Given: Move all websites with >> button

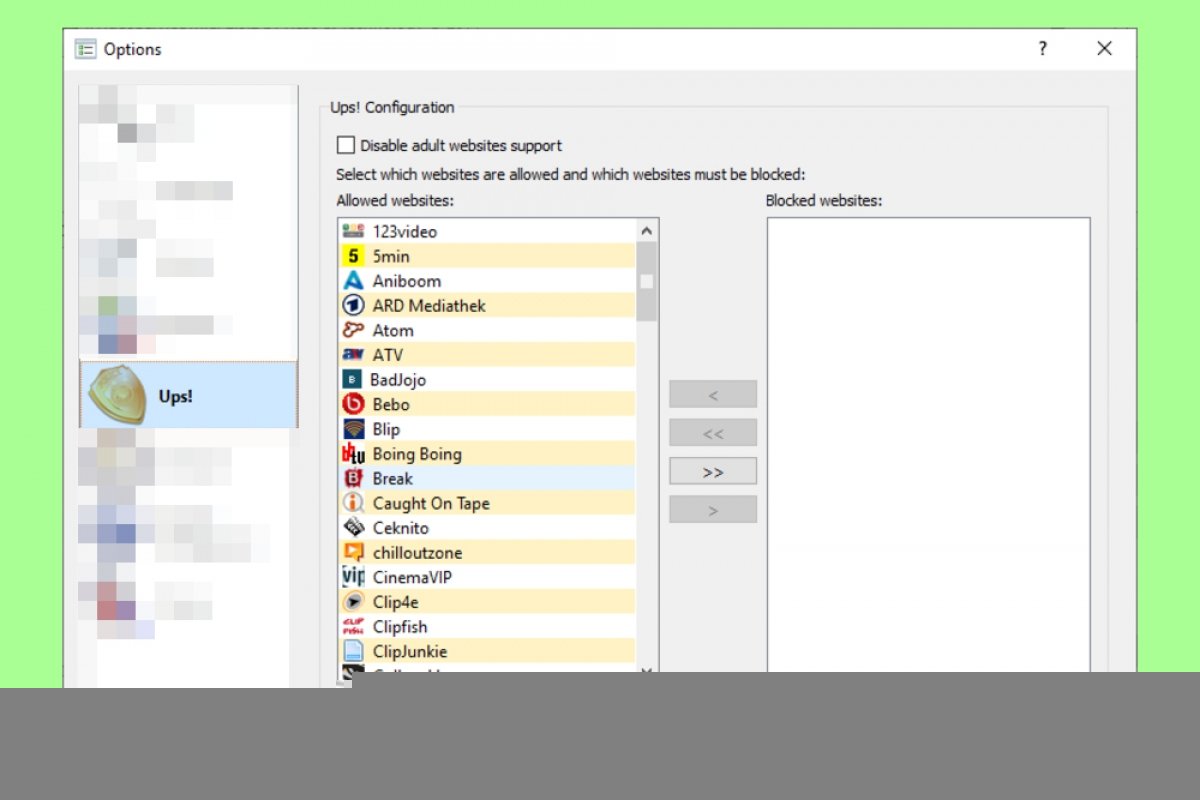Looking at the screenshot, I should point(713,471).
